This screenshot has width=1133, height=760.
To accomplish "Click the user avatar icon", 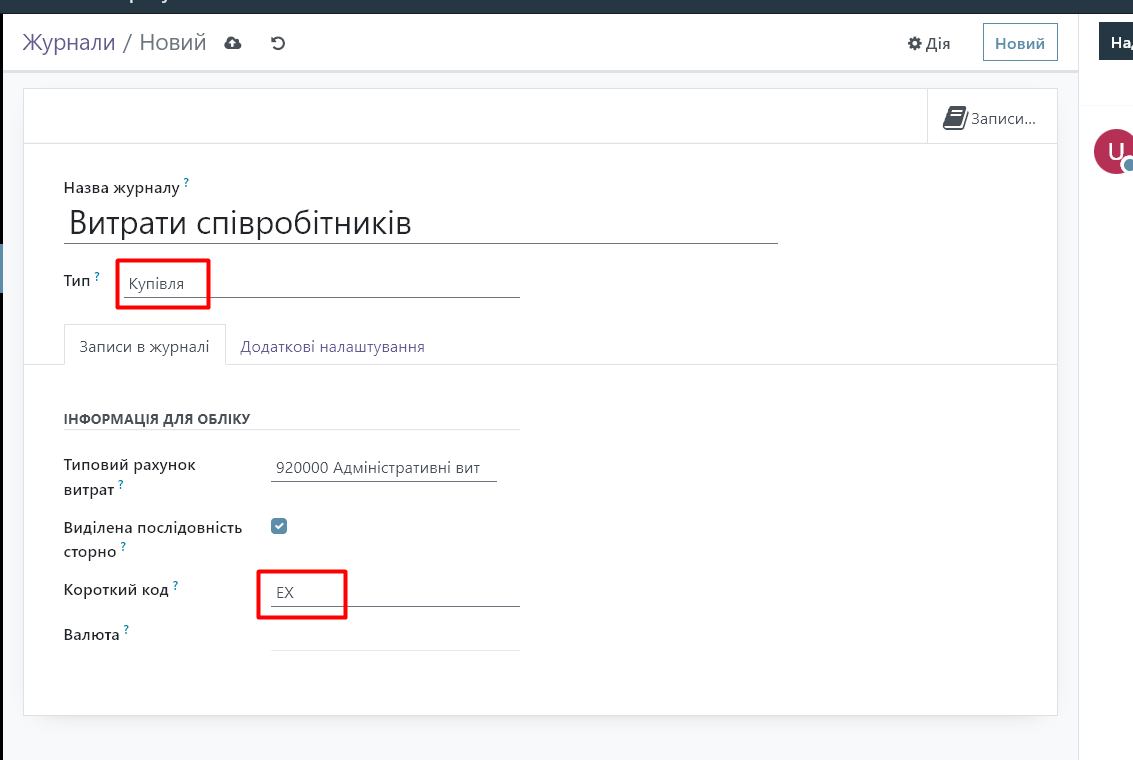I will (1114, 152).
